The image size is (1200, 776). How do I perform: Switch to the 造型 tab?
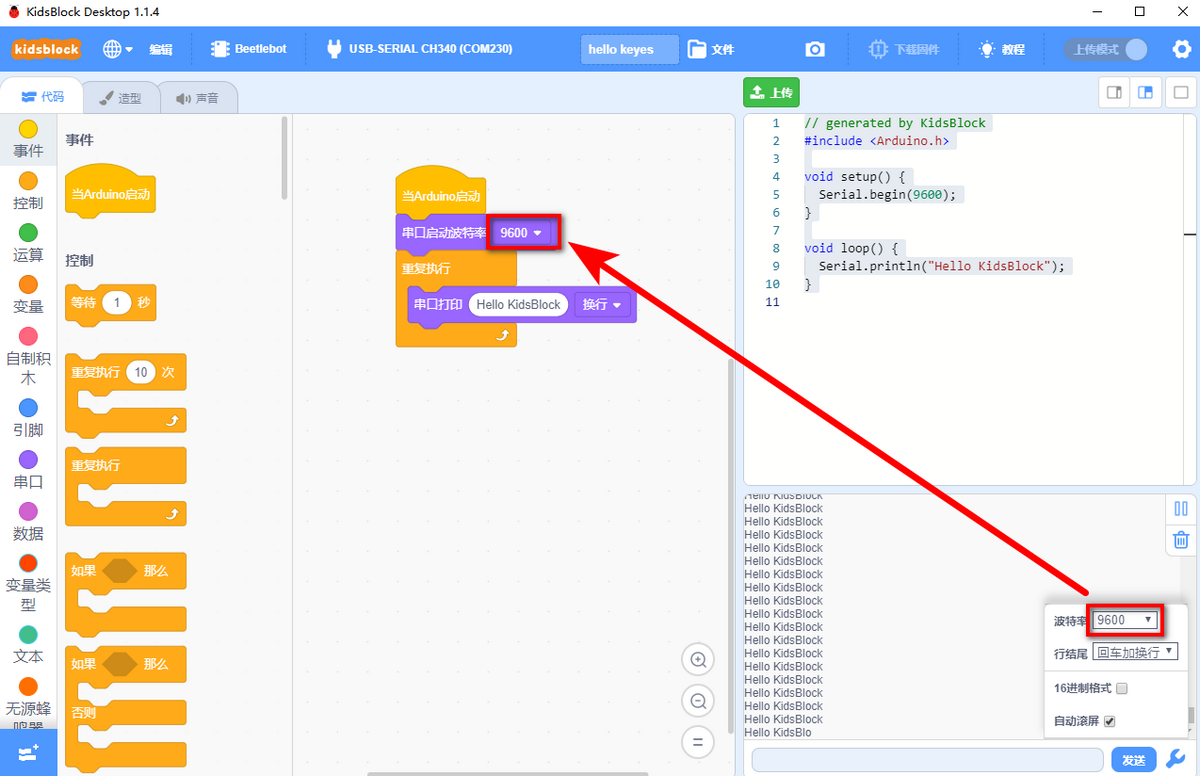(x=120, y=98)
